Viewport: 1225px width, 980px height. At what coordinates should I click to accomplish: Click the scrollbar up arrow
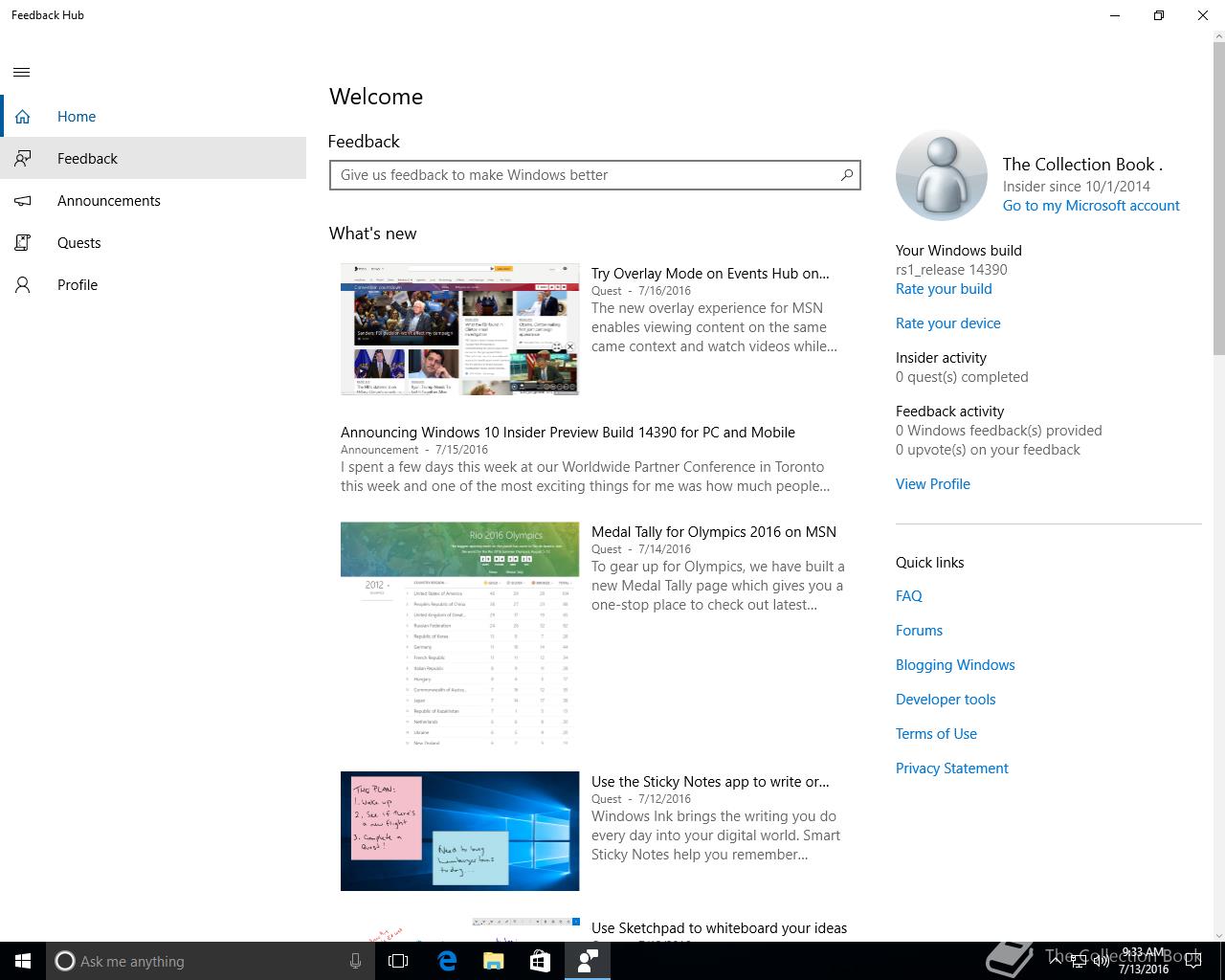1219,37
